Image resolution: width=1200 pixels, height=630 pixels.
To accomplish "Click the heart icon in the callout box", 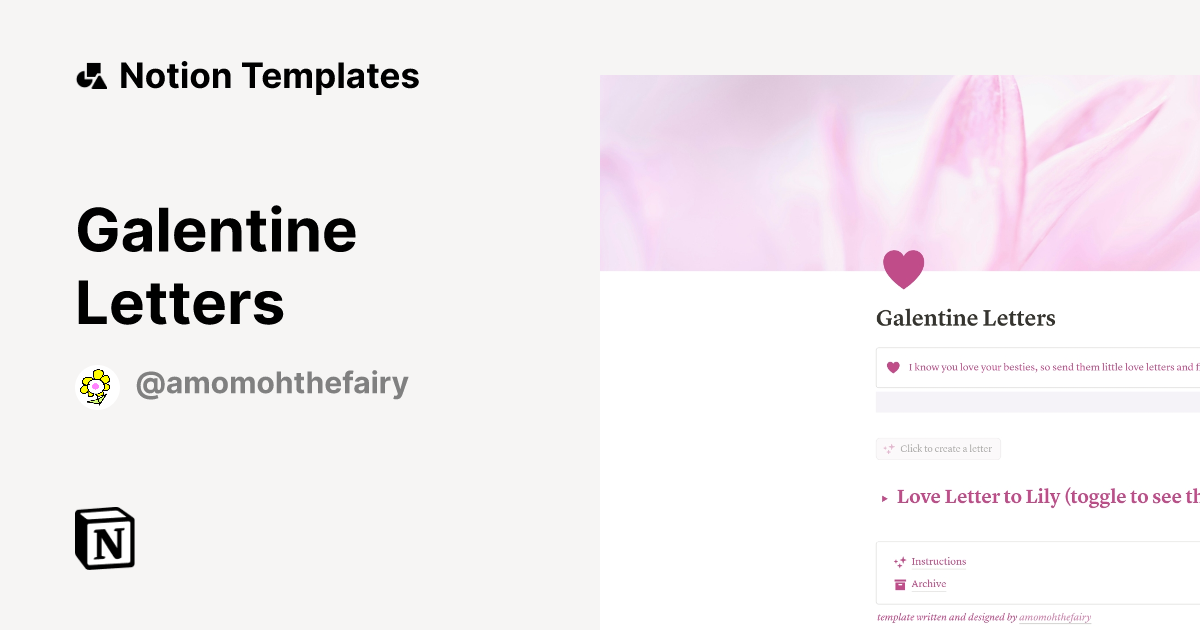I will click(892, 367).
